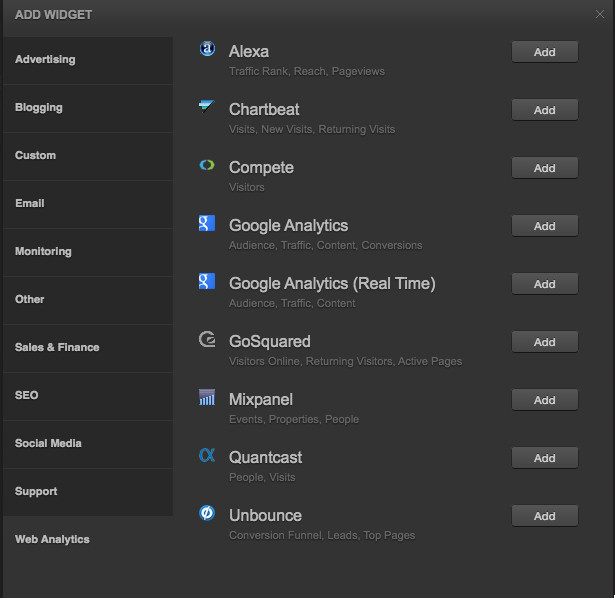The height and width of the screenshot is (598, 615).
Task: Switch to the Blogging category
Action: click(88, 108)
